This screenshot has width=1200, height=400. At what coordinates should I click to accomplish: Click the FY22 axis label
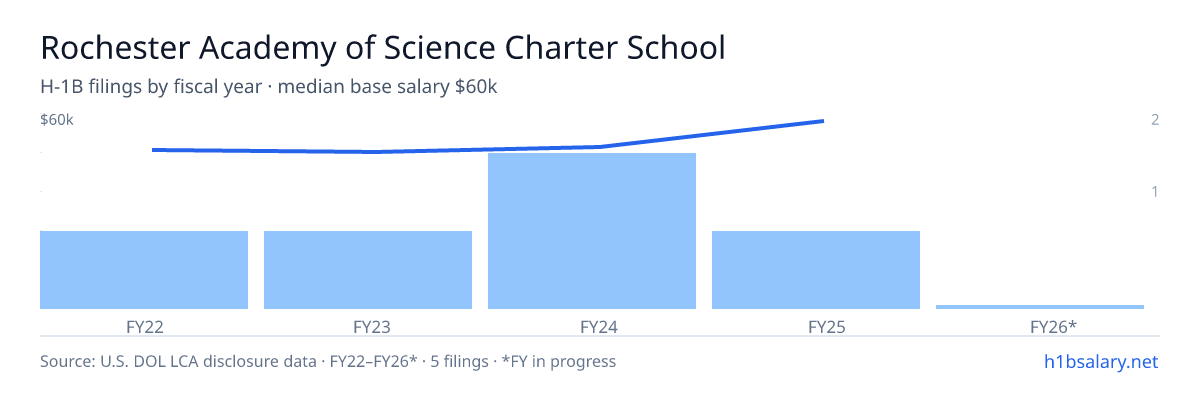144,326
